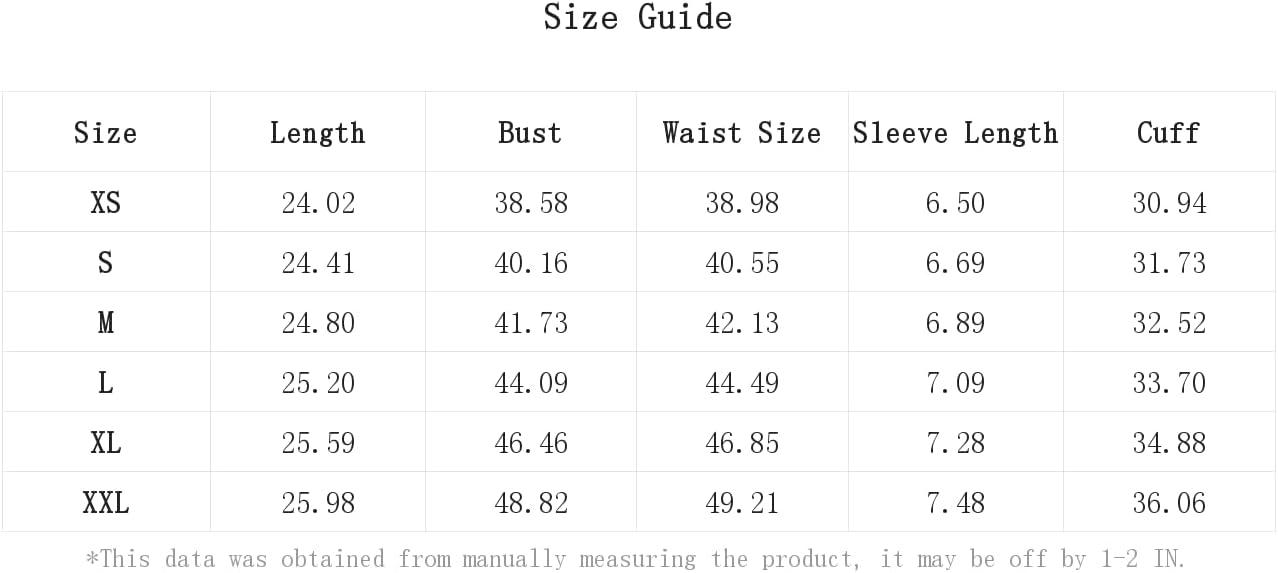Screen dimensions: 1278x573
Task: Click the measurement disclaimer footnote text
Action: point(636,558)
